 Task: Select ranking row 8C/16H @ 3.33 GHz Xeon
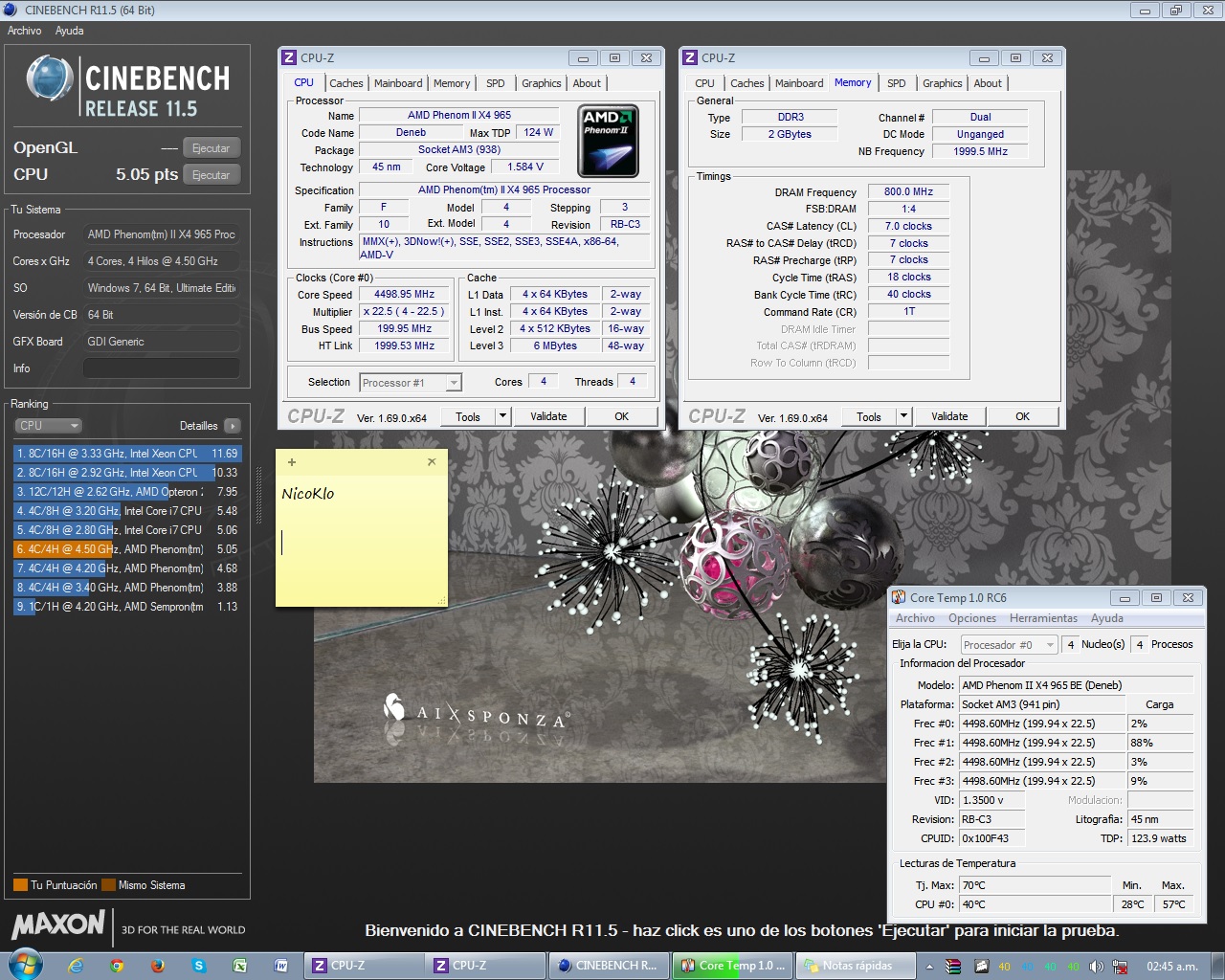pos(126,454)
